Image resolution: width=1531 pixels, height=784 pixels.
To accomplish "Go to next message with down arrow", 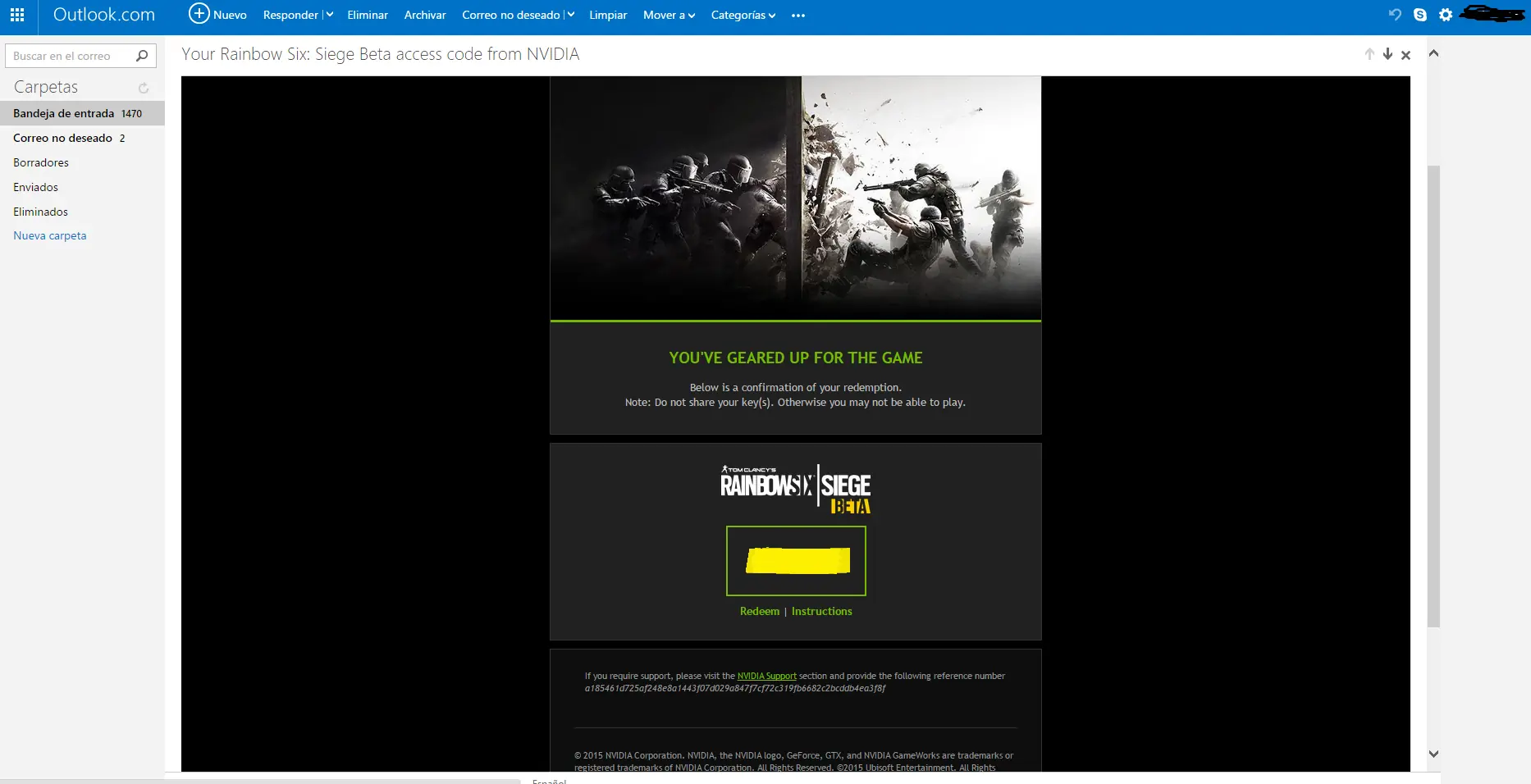I will click(x=1387, y=54).
